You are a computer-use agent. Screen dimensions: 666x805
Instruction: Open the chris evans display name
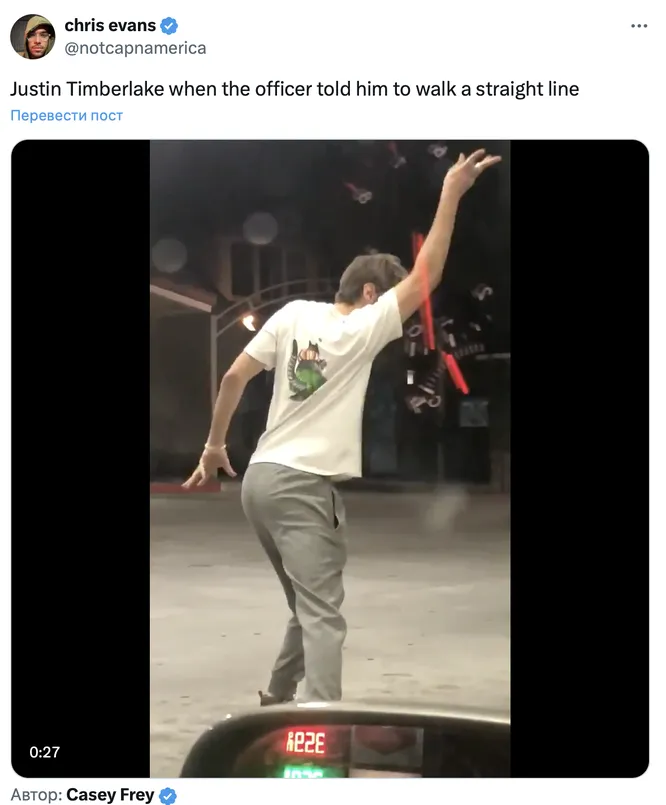(110, 25)
